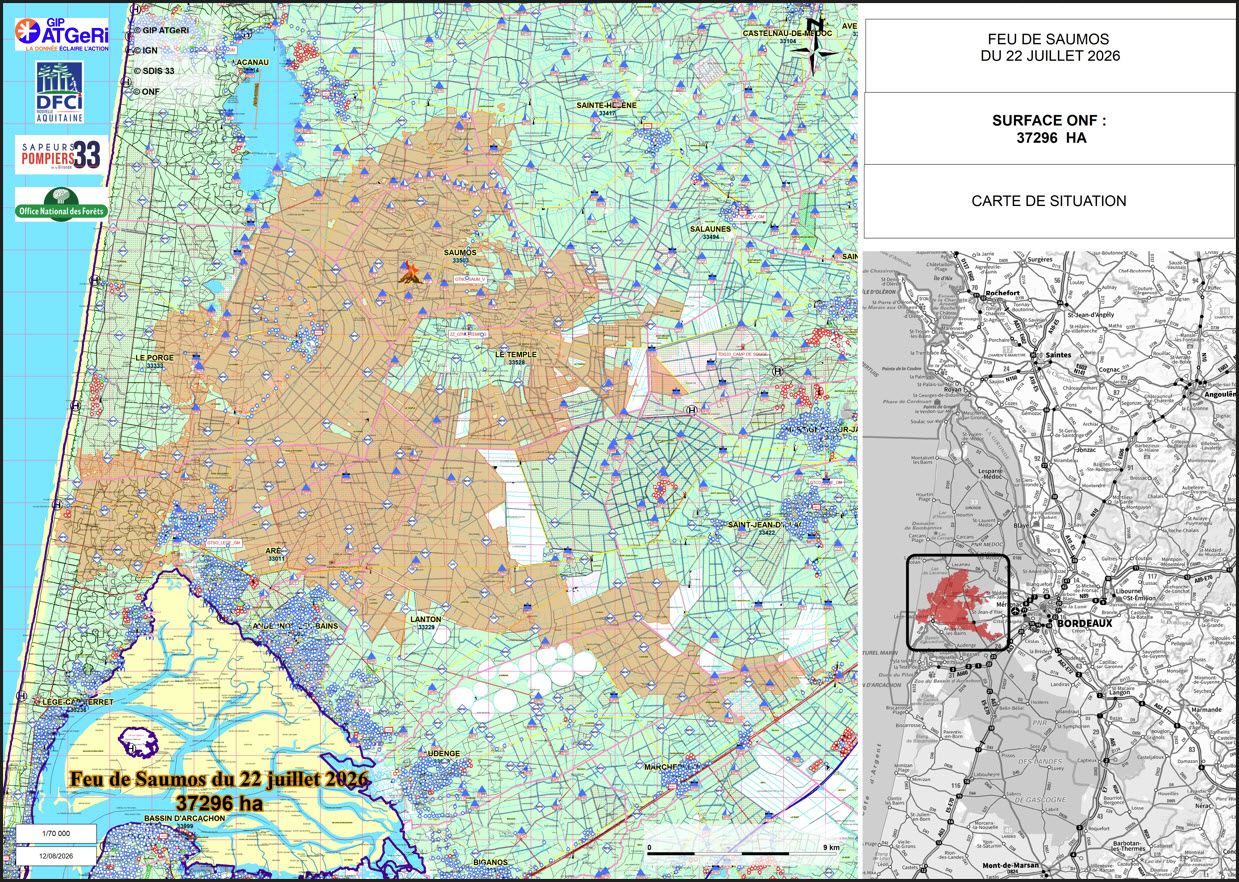Click the LANTON town label

pos(425,619)
